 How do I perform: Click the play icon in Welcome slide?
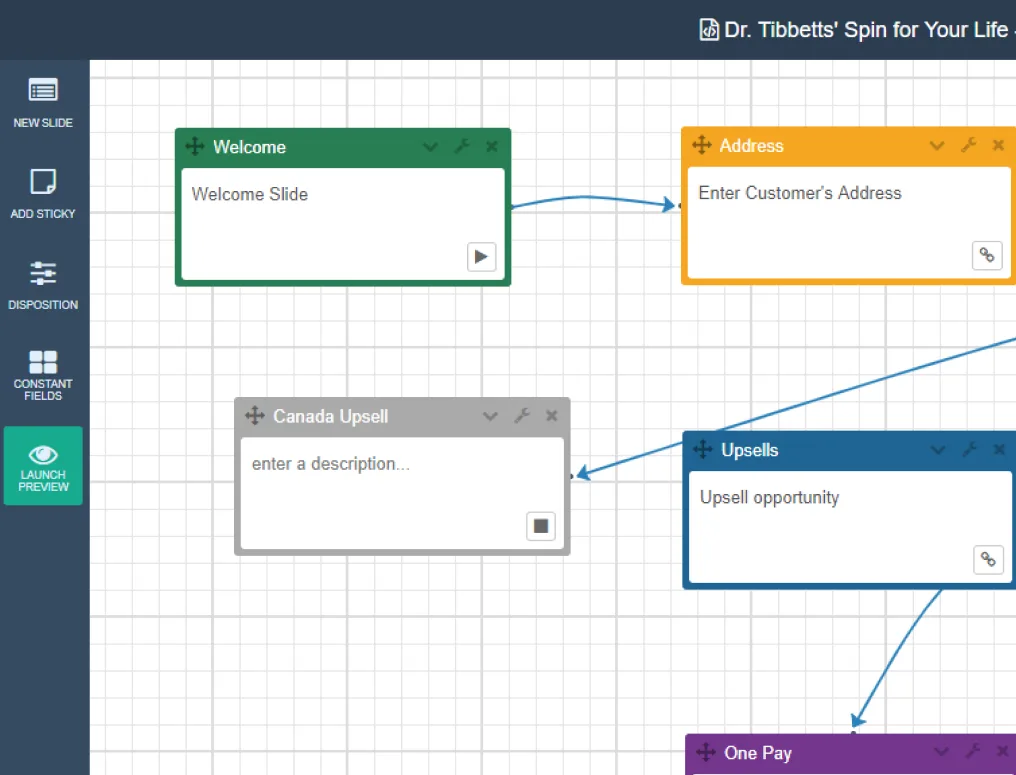(x=481, y=257)
